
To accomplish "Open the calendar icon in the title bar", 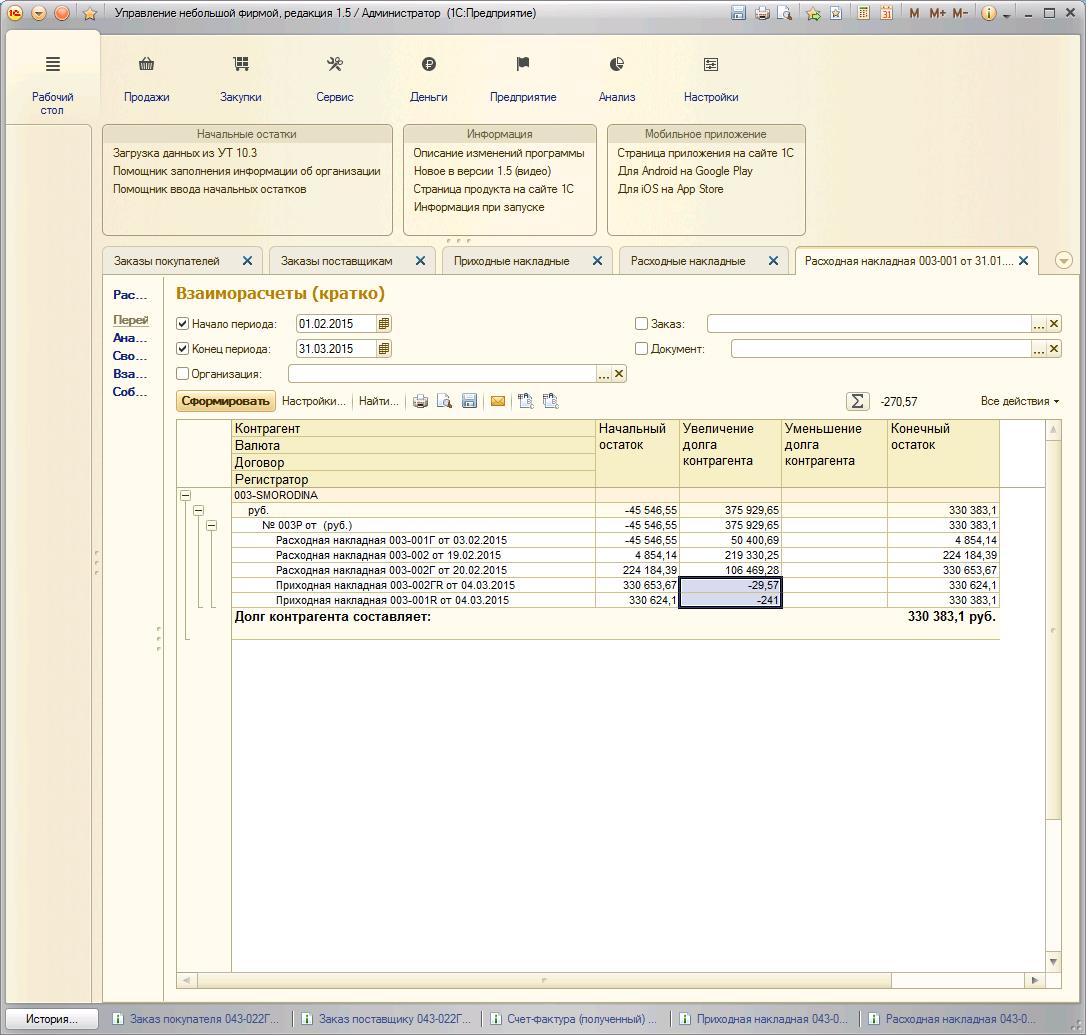I will point(886,14).
